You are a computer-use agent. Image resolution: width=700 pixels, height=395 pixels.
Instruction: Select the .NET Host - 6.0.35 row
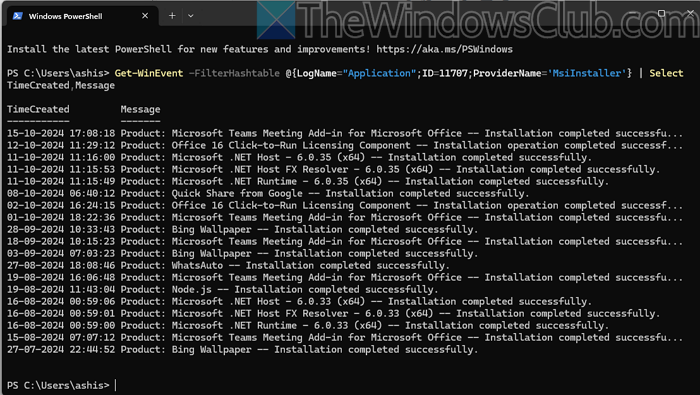click(x=299, y=158)
